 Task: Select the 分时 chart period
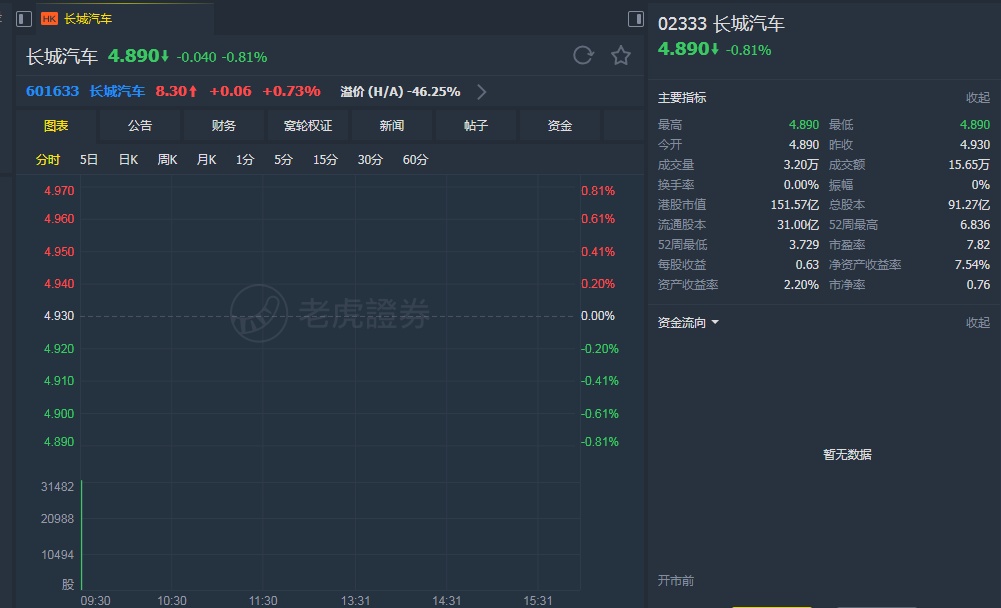48,160
